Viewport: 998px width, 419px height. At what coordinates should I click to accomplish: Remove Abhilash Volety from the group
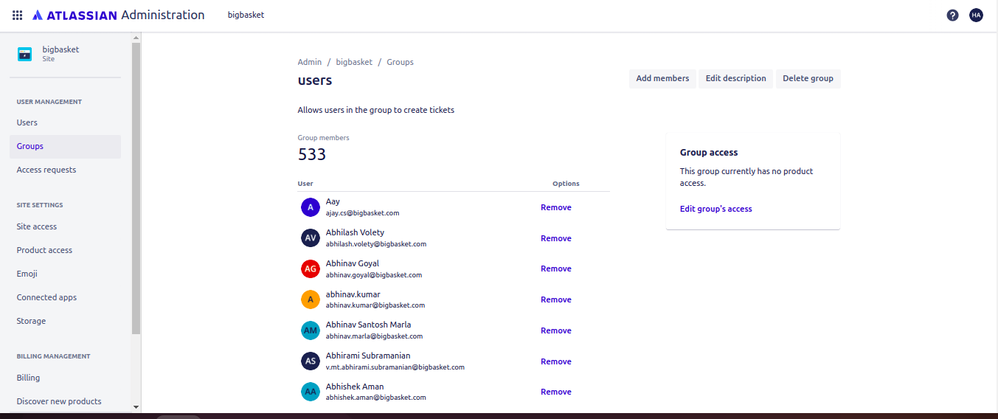pos(556,238)
